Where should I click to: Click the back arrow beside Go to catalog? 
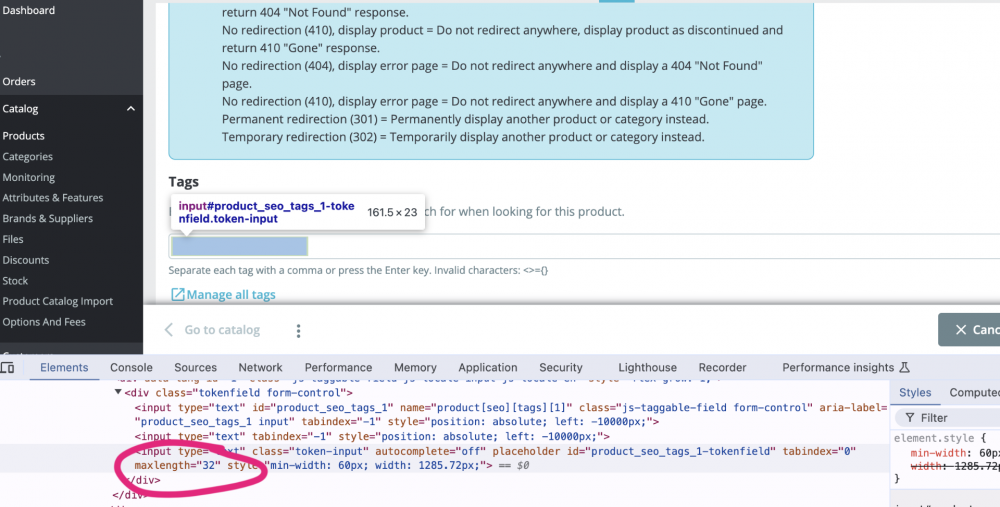pyautogui.click(x=168, y=330)
